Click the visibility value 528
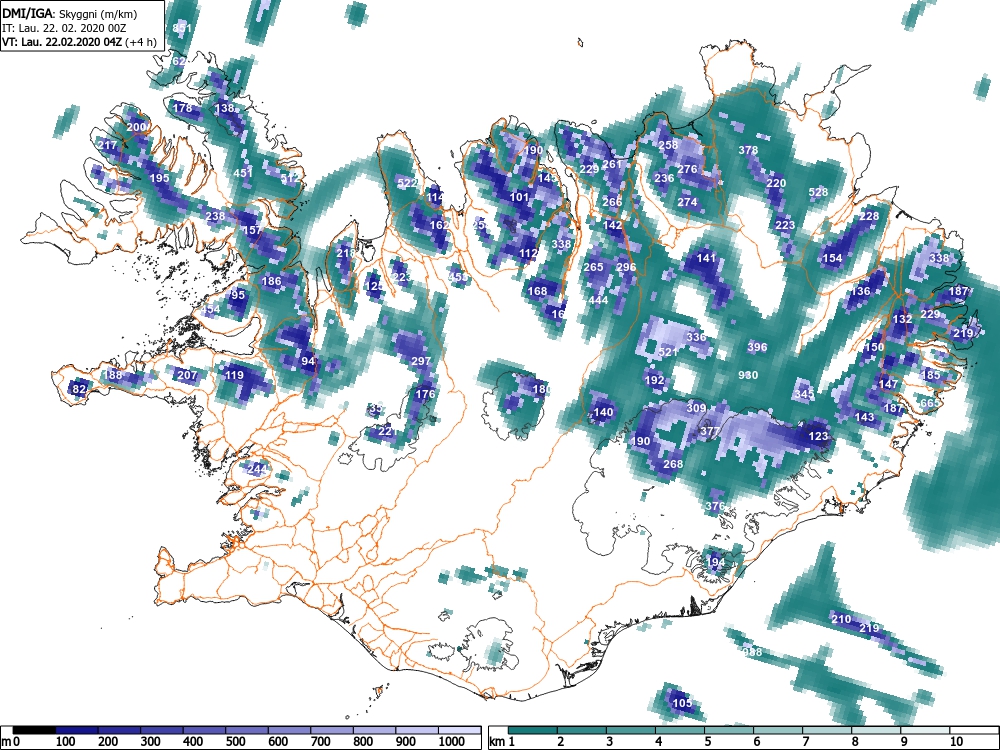Viewport: 1000px width, 750px height. 818,192
